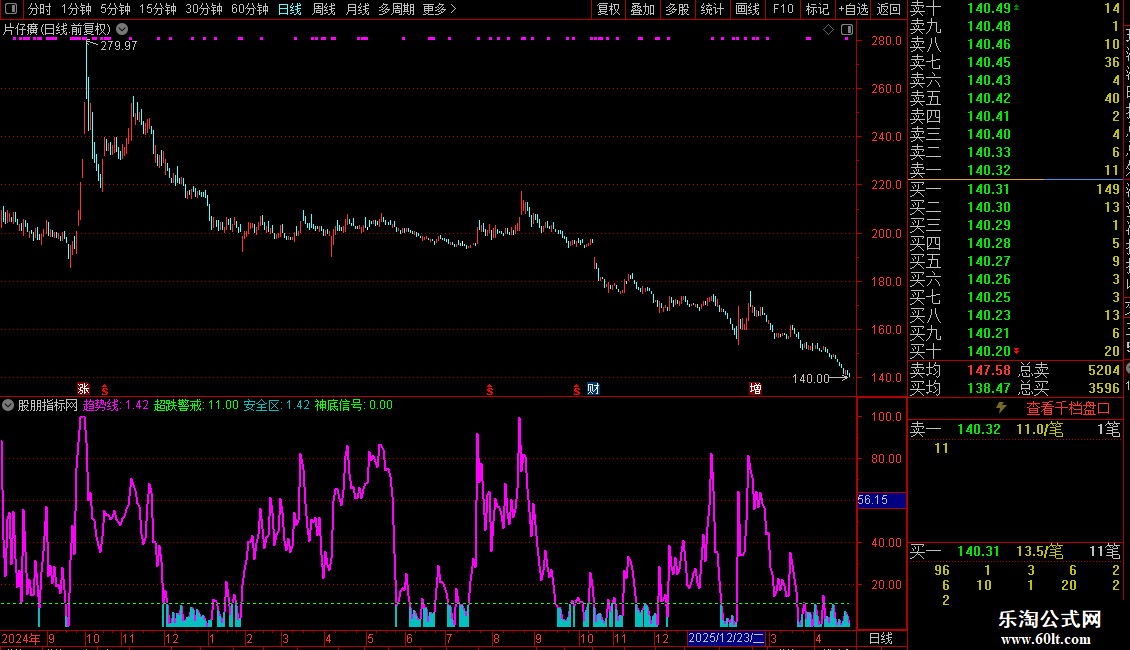The image size is (1130, 650).
Task: Click the 买五 price 140.27
Action: [989, 261]
